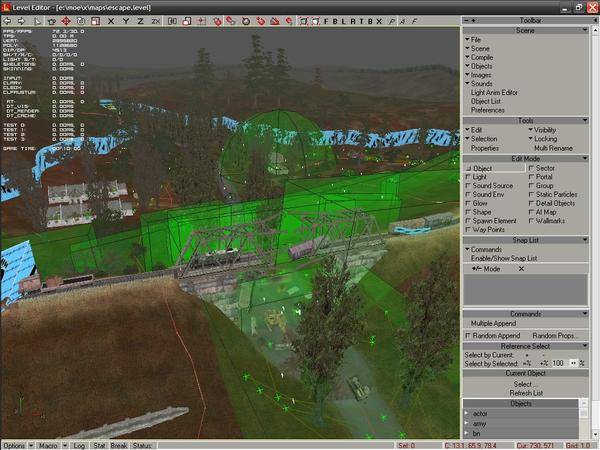Click the Z axis constraint icon
The width and height of the screenshot is (600, 450).
tap(139, 20)
